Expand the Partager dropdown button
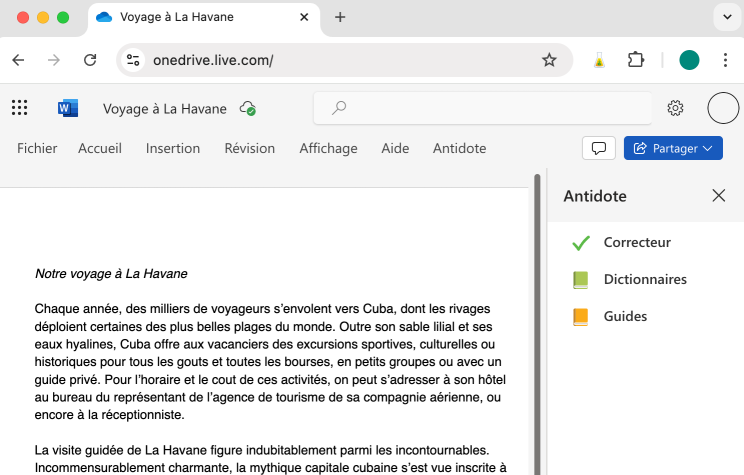This screenshot has width=744, height=475. pos(672,148)
